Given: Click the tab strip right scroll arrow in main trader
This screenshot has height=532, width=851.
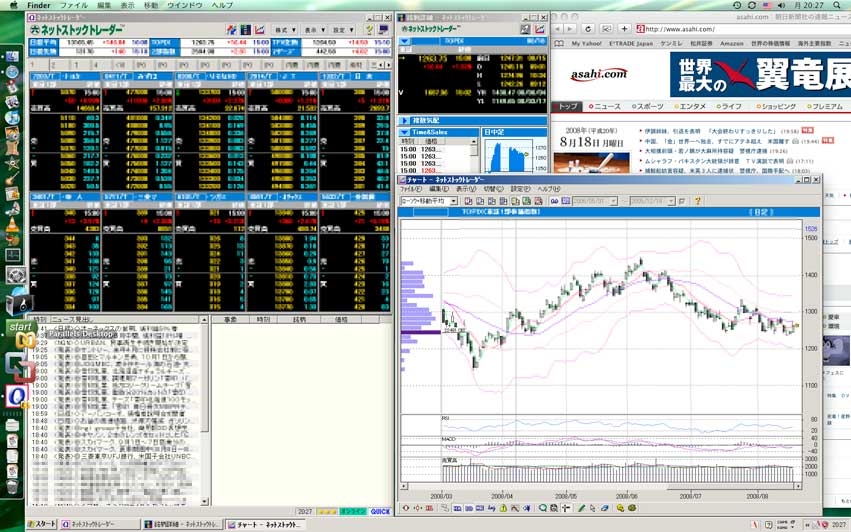Looking at the screenshot, I should (x=388, y=65).
